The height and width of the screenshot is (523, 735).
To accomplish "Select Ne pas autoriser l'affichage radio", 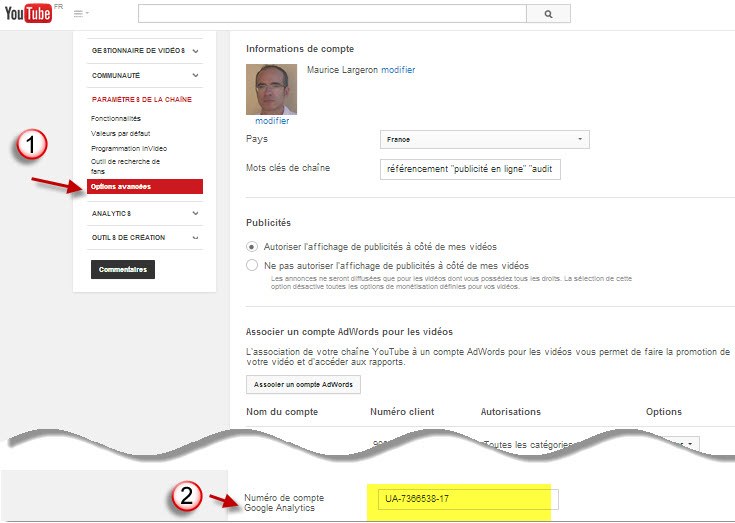I will (x=252, y=265).
